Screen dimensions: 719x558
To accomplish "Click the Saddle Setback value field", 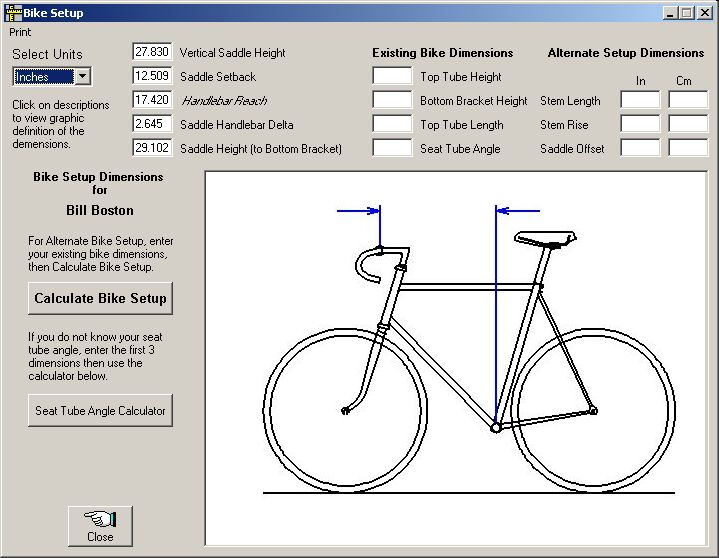I will click(x=152, y=76).
